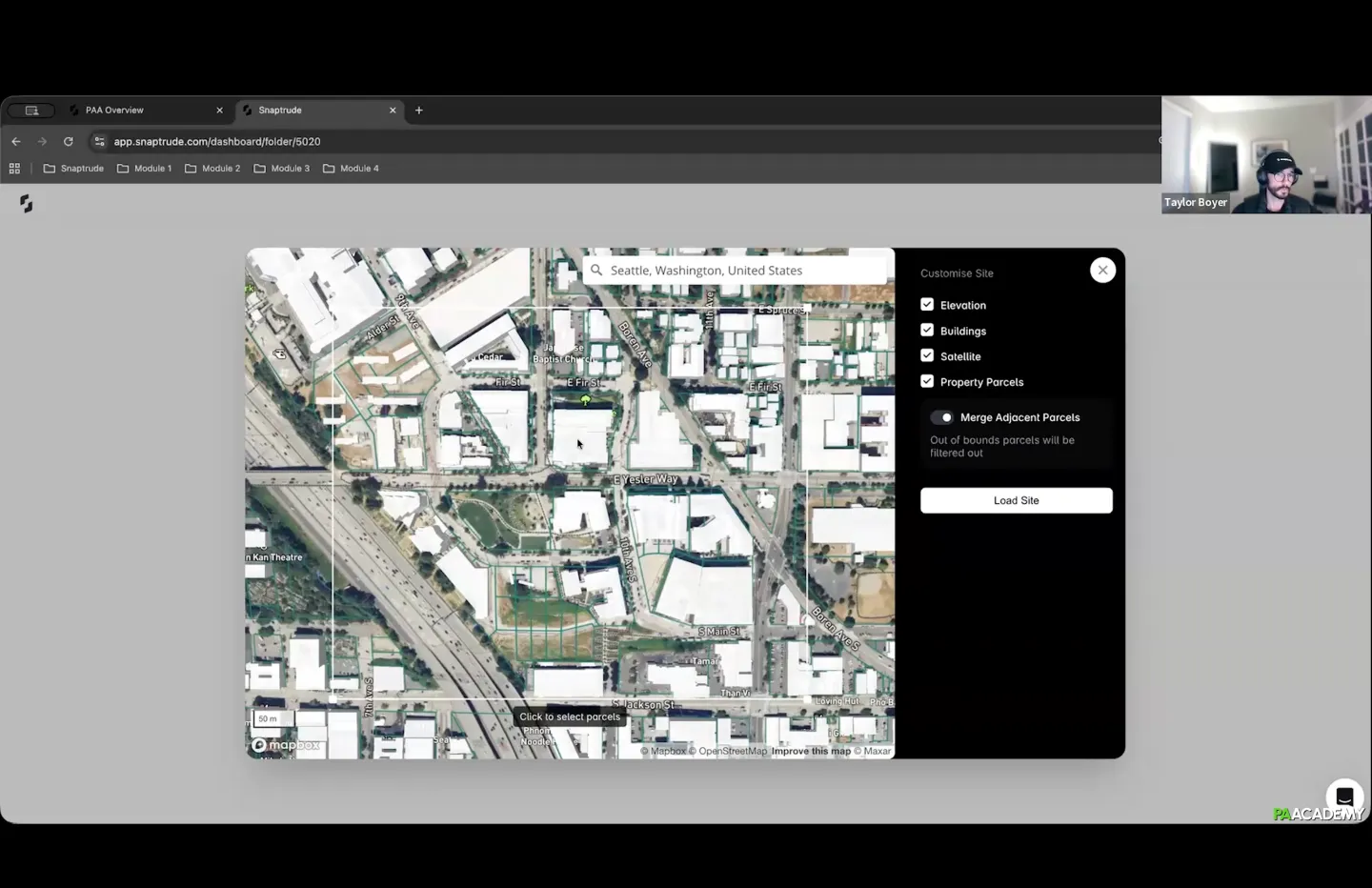Toggle Merge Adjacent Parcels switch
This screenshot has height=888, width=1372.
[x=942, y=417]
